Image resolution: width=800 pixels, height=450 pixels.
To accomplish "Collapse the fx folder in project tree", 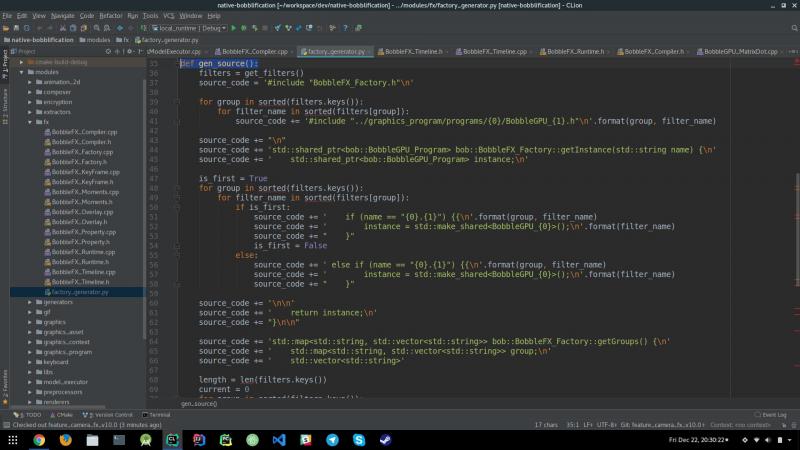I will point(28,121).
